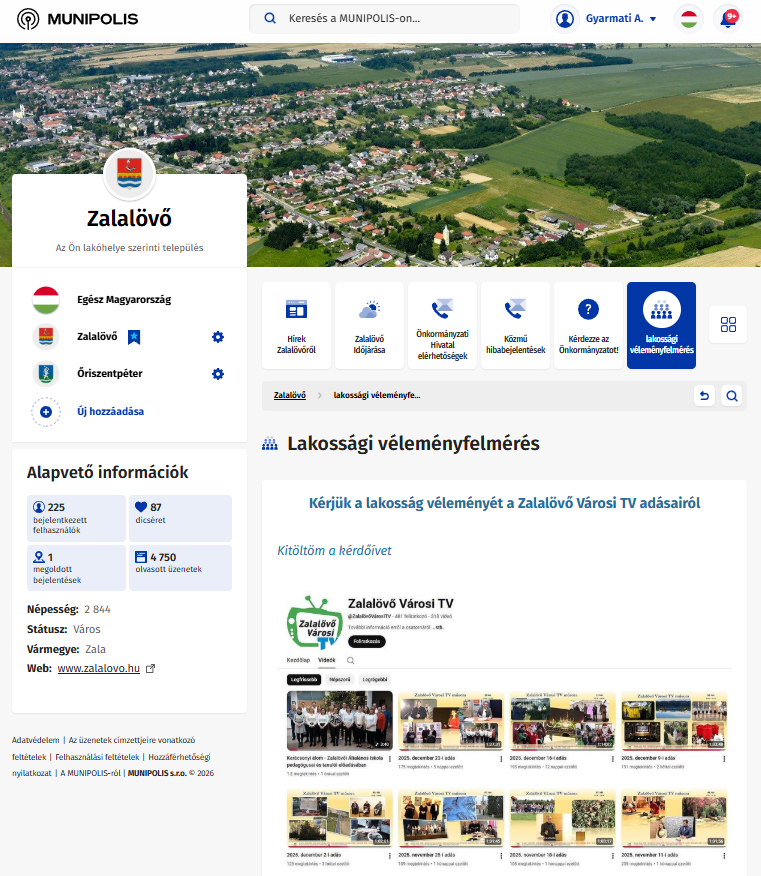Click the Keresés a MUNIPOLIS-on search field

pos(385,19)
